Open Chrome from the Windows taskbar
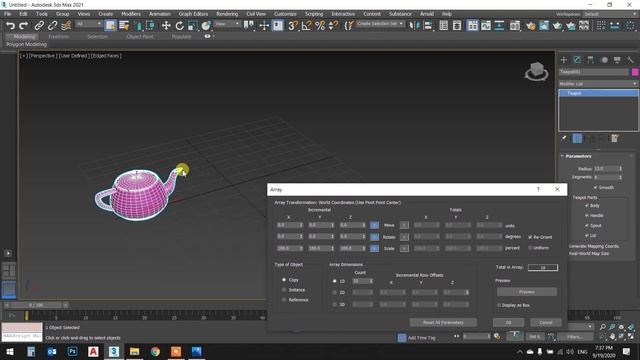The width and height of the screenshot is (640, 360). (155, 351)
